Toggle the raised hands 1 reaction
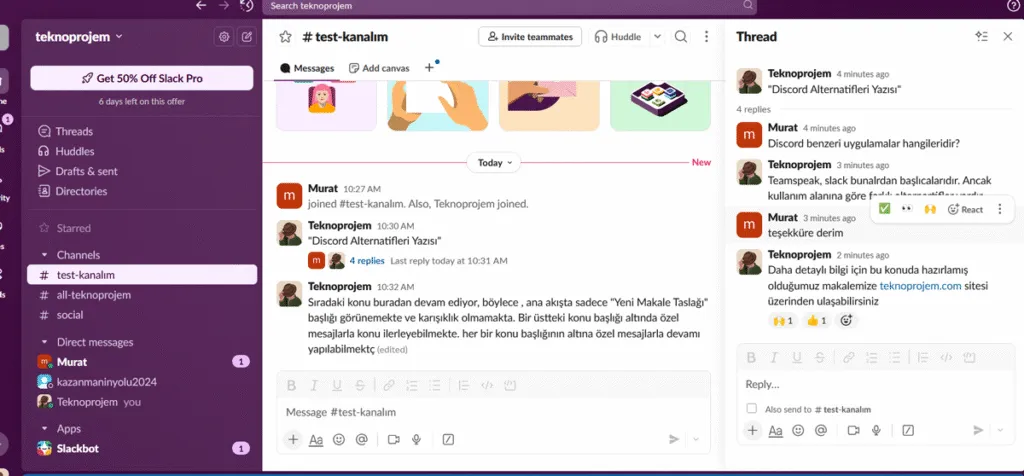The height and width of the screenshot is (476, 1024). 782,321
